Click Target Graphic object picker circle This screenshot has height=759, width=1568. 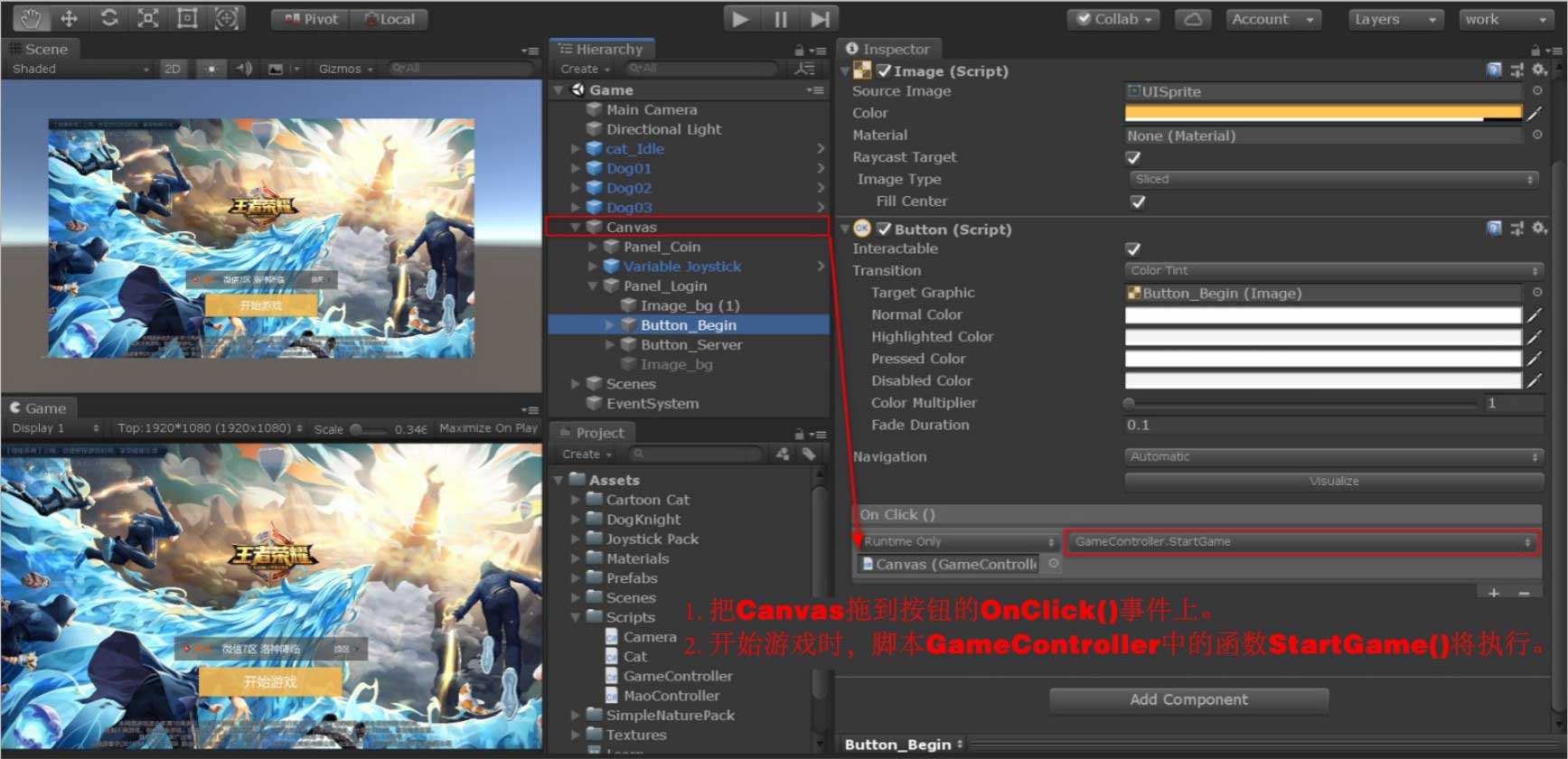[1537, 293]
